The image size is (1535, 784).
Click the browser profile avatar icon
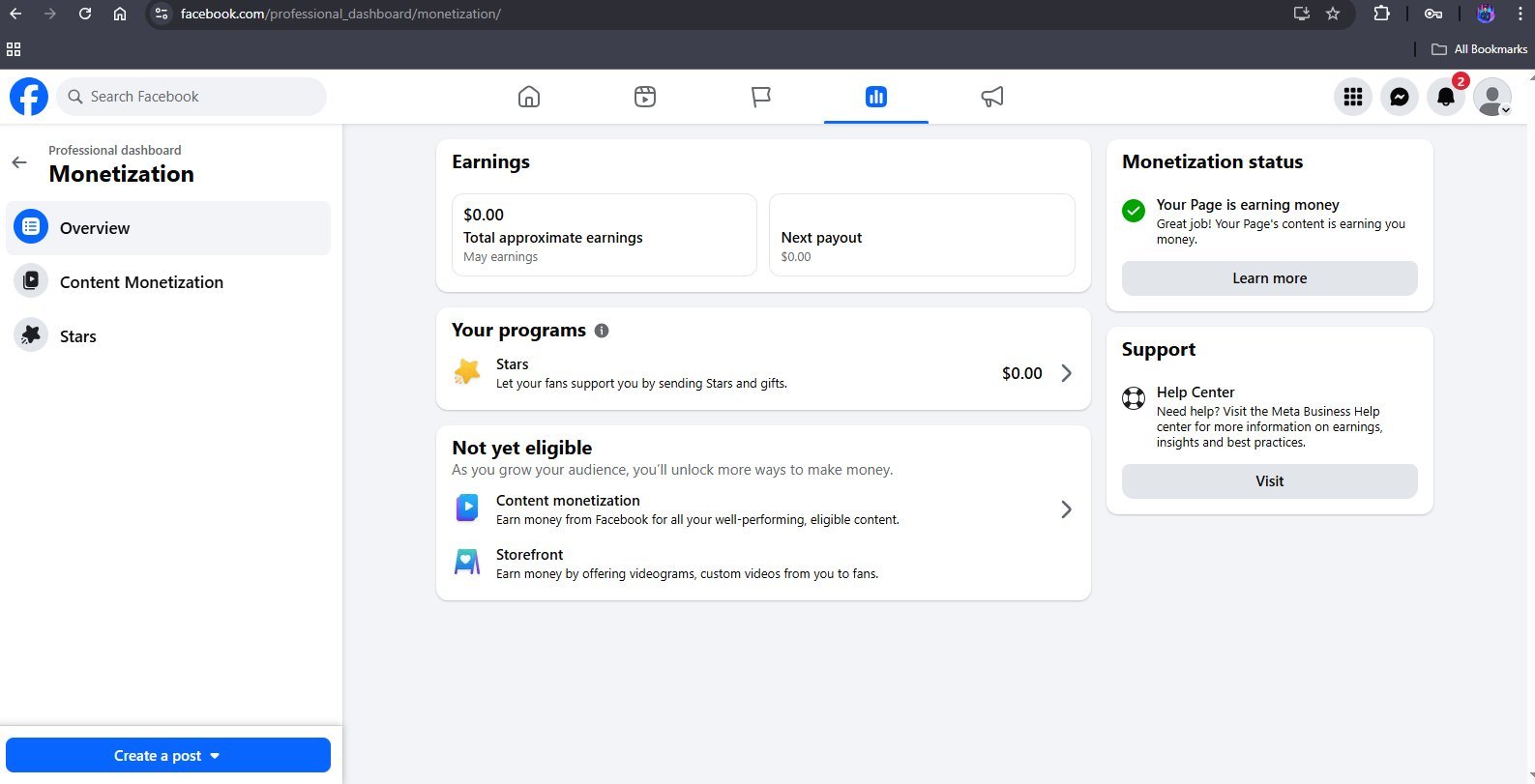1486,14
